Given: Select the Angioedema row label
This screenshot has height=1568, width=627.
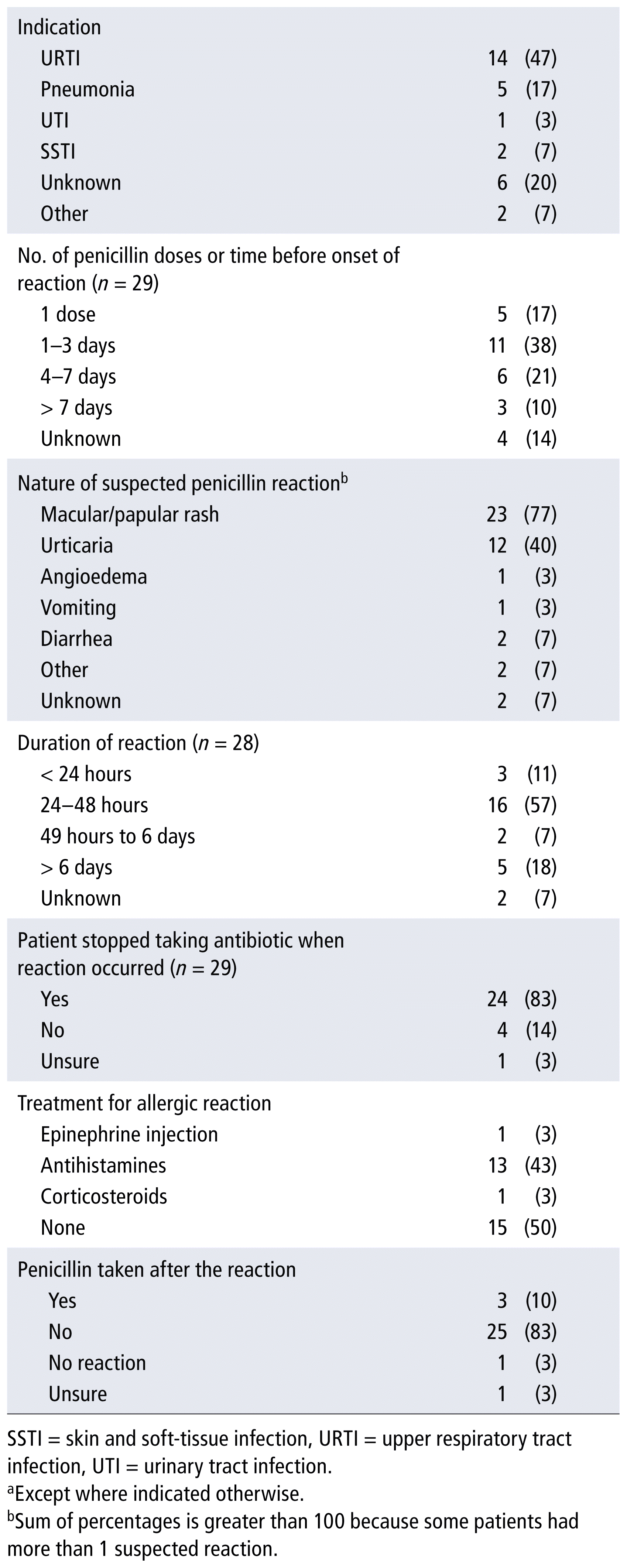Looking at the screenshot, I should click(94, 576).
